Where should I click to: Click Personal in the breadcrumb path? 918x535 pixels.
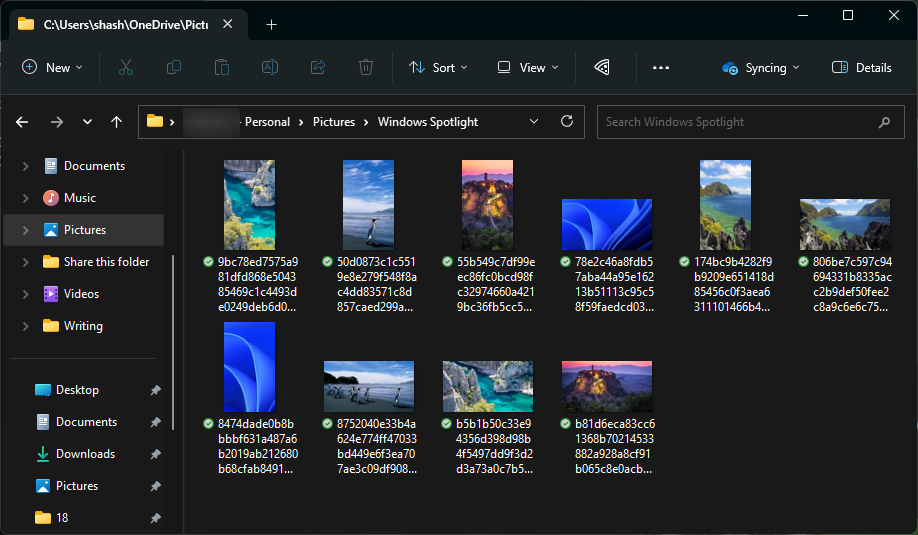coord(268,122)
